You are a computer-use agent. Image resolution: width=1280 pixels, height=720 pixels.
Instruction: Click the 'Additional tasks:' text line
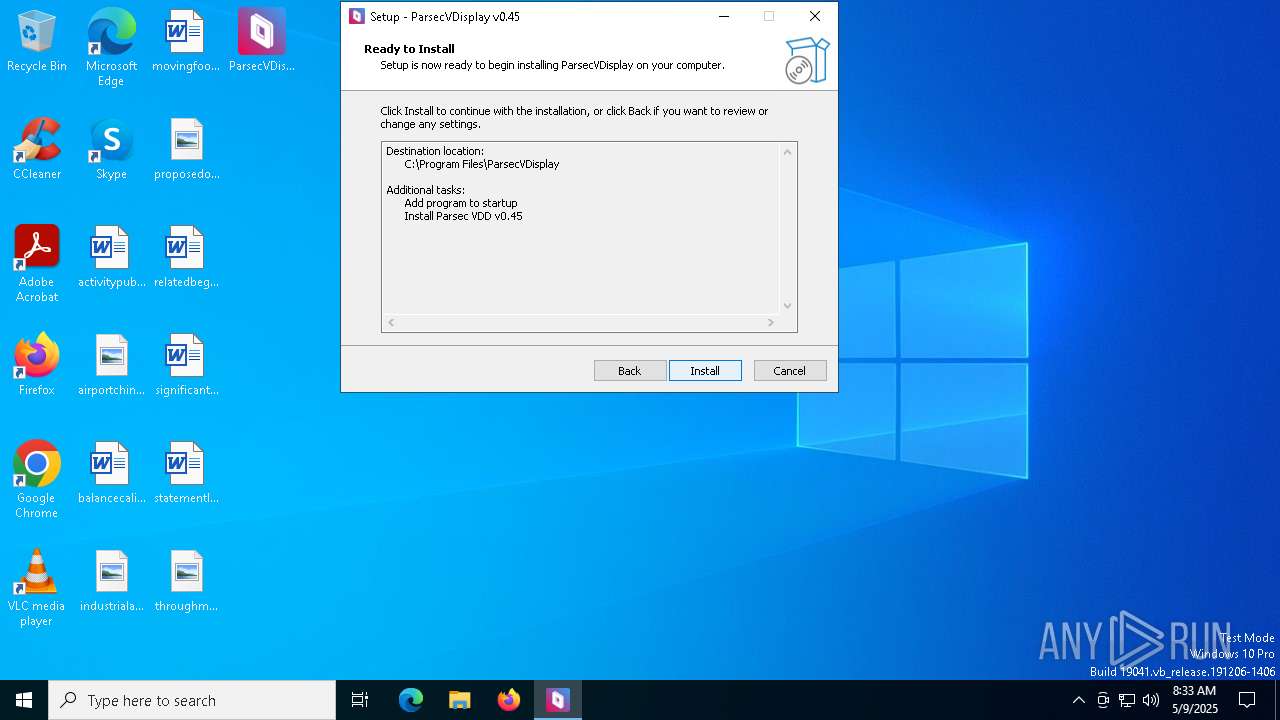[425, 190]
